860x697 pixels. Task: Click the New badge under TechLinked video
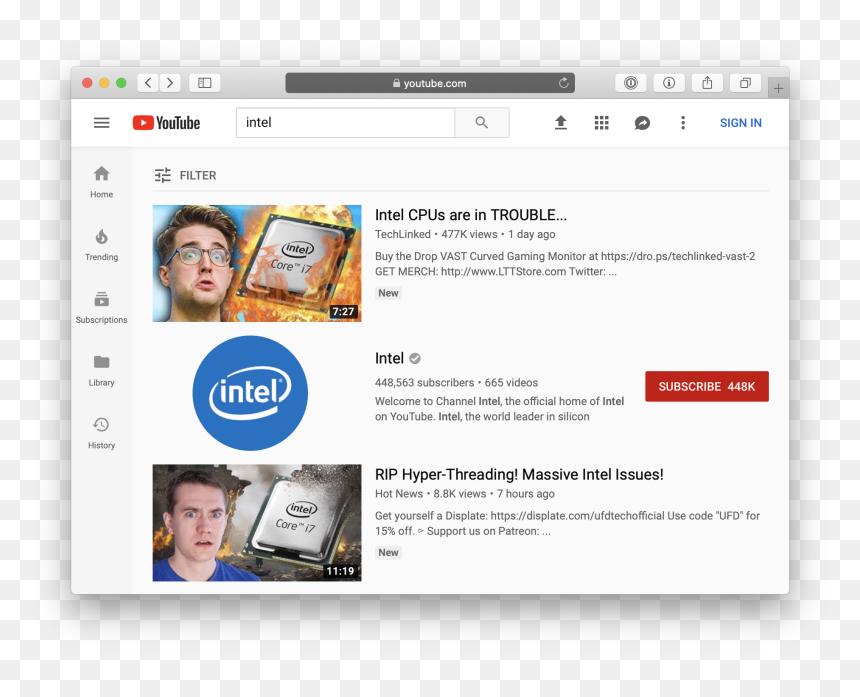point(388,293)
